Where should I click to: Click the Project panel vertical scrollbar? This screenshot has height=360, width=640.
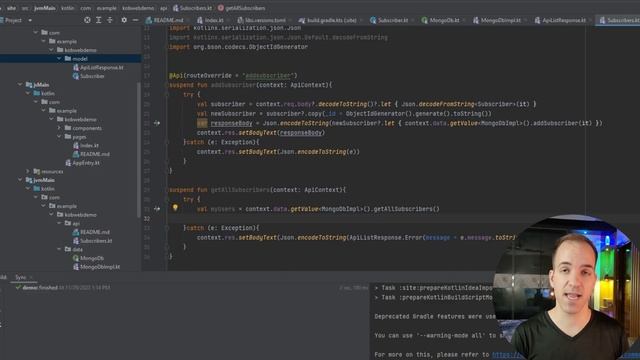(x=139, y=149)
